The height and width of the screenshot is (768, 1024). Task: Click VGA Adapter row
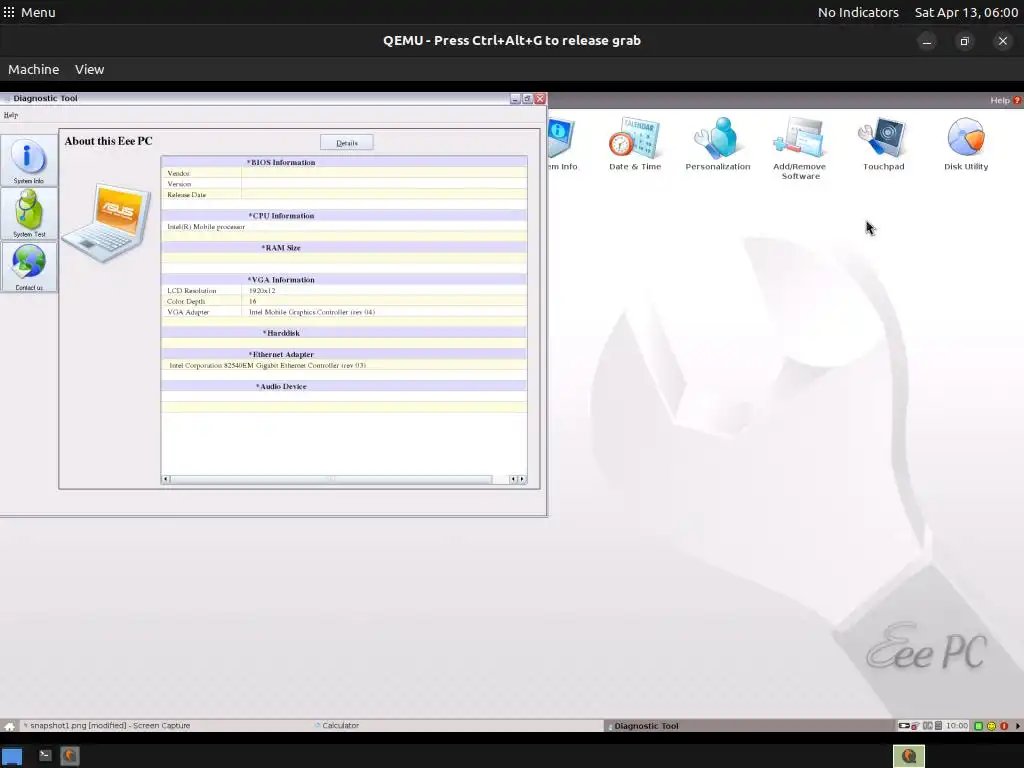coord(344,312)
